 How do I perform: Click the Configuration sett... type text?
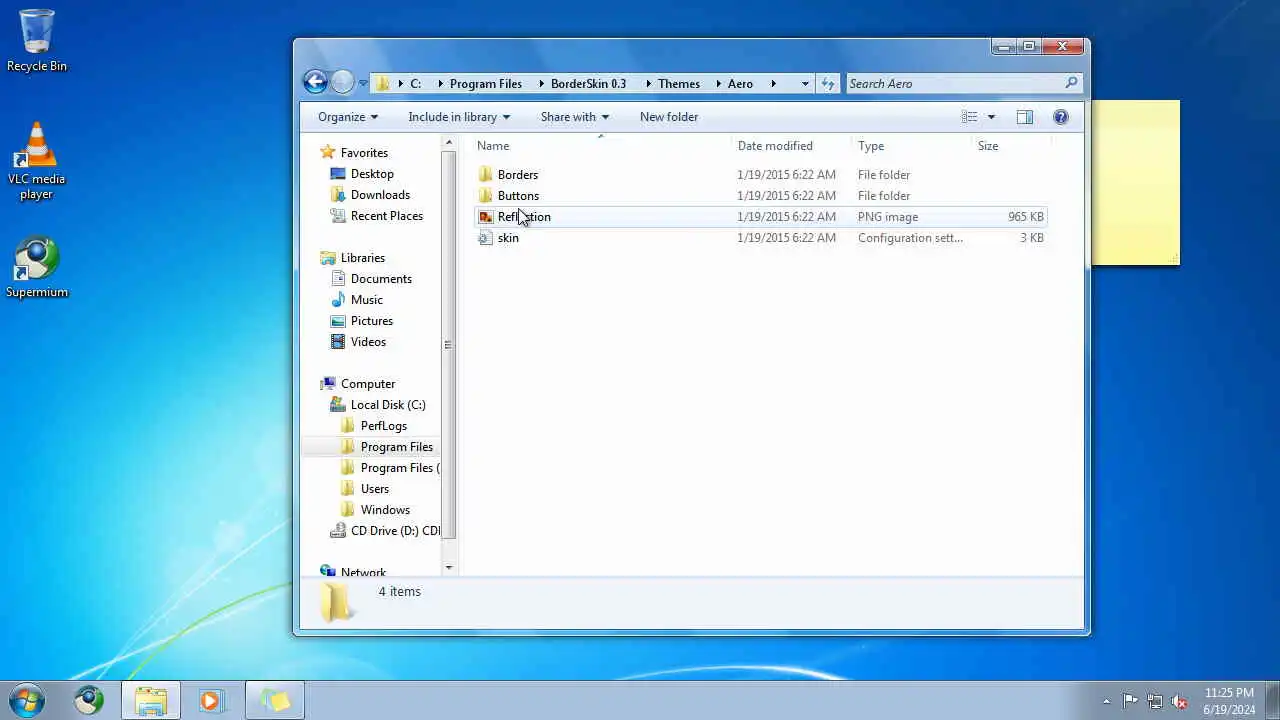(910, 238)
